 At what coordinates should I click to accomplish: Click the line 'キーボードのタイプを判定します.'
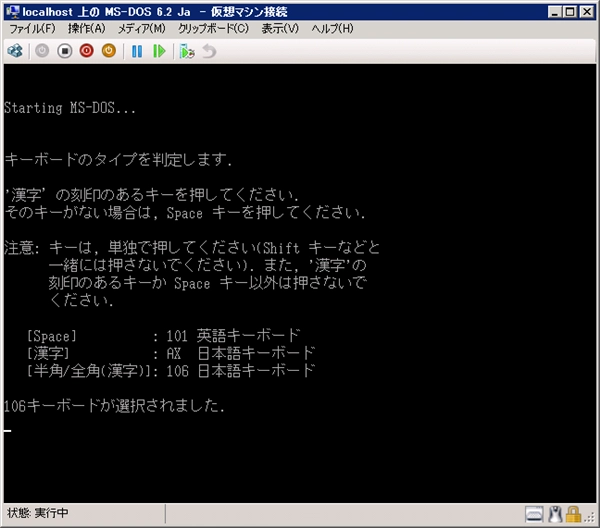(118, 160)
